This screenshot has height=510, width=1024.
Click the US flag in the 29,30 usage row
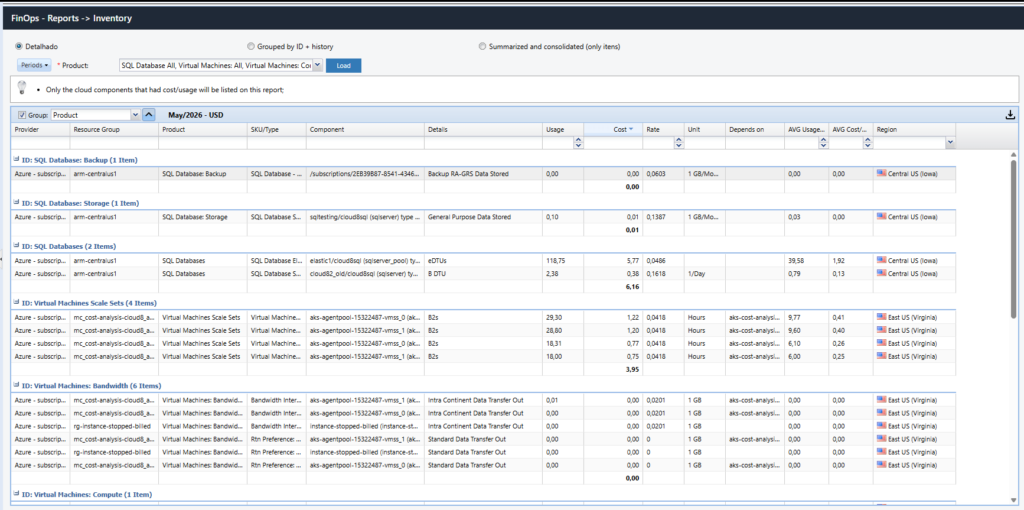882,317
